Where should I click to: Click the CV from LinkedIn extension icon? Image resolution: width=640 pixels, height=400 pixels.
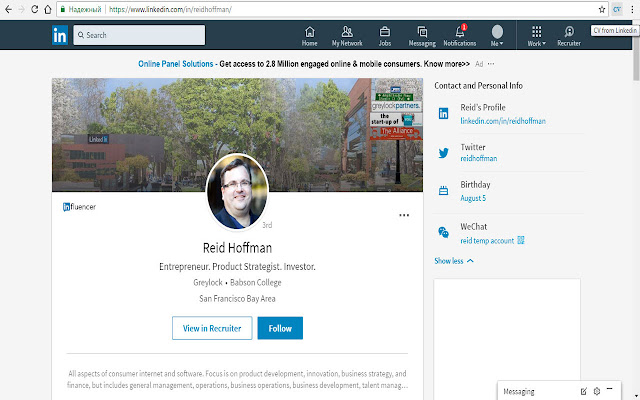point(617,9)
